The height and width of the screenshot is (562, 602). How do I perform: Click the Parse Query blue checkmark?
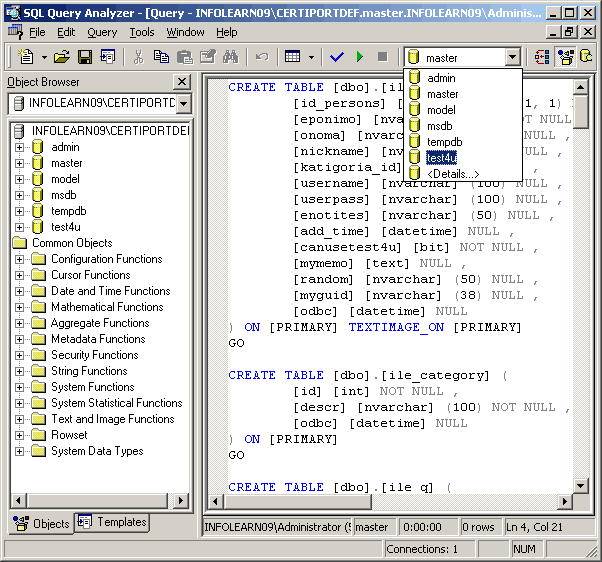(x=337, y=57)
